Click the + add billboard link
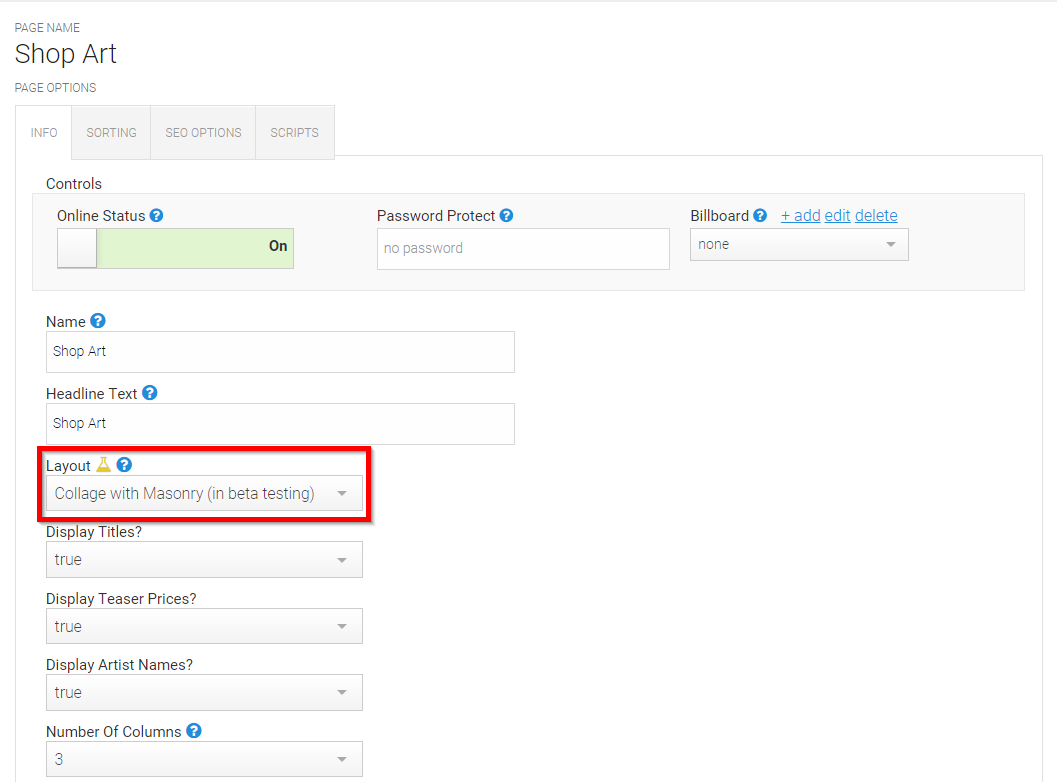Screen dimensions: 1057x782 (x=800, y=216)
